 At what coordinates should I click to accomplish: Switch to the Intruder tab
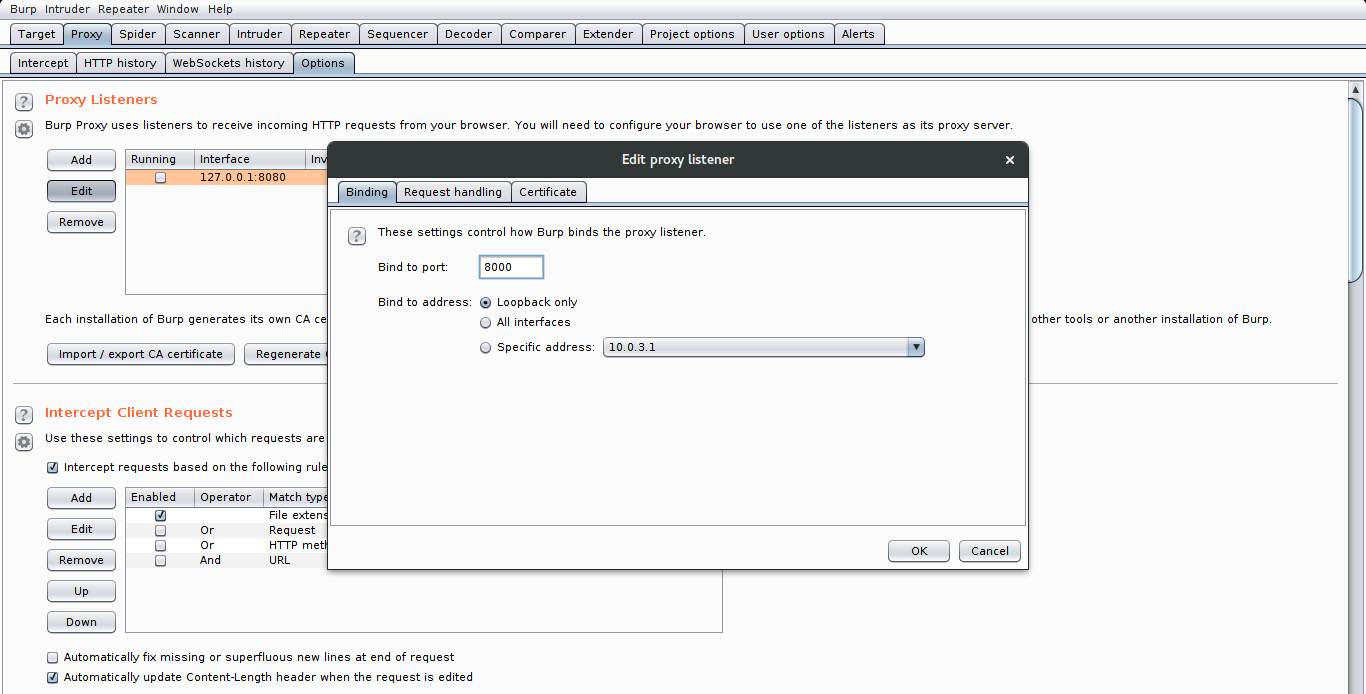point(260,34)
